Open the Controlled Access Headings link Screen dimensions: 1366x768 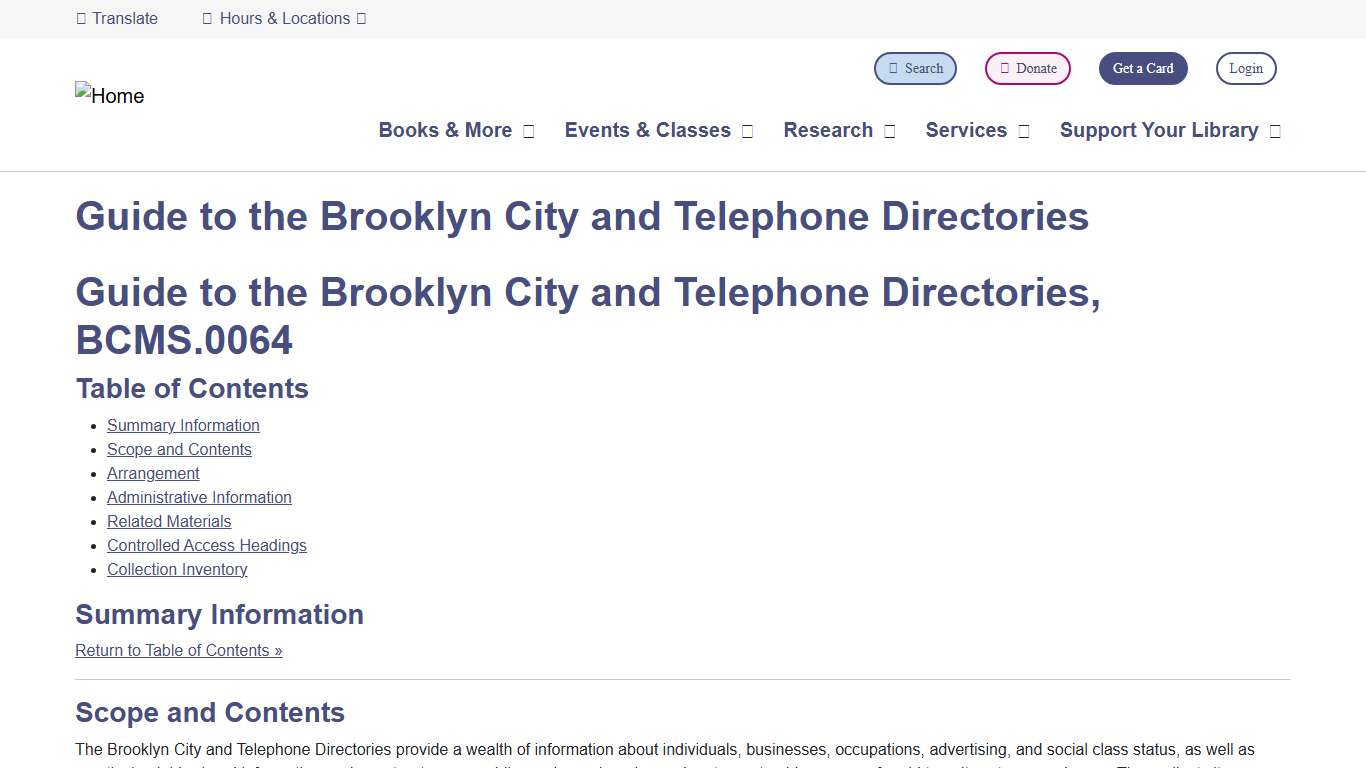point(207,545)
